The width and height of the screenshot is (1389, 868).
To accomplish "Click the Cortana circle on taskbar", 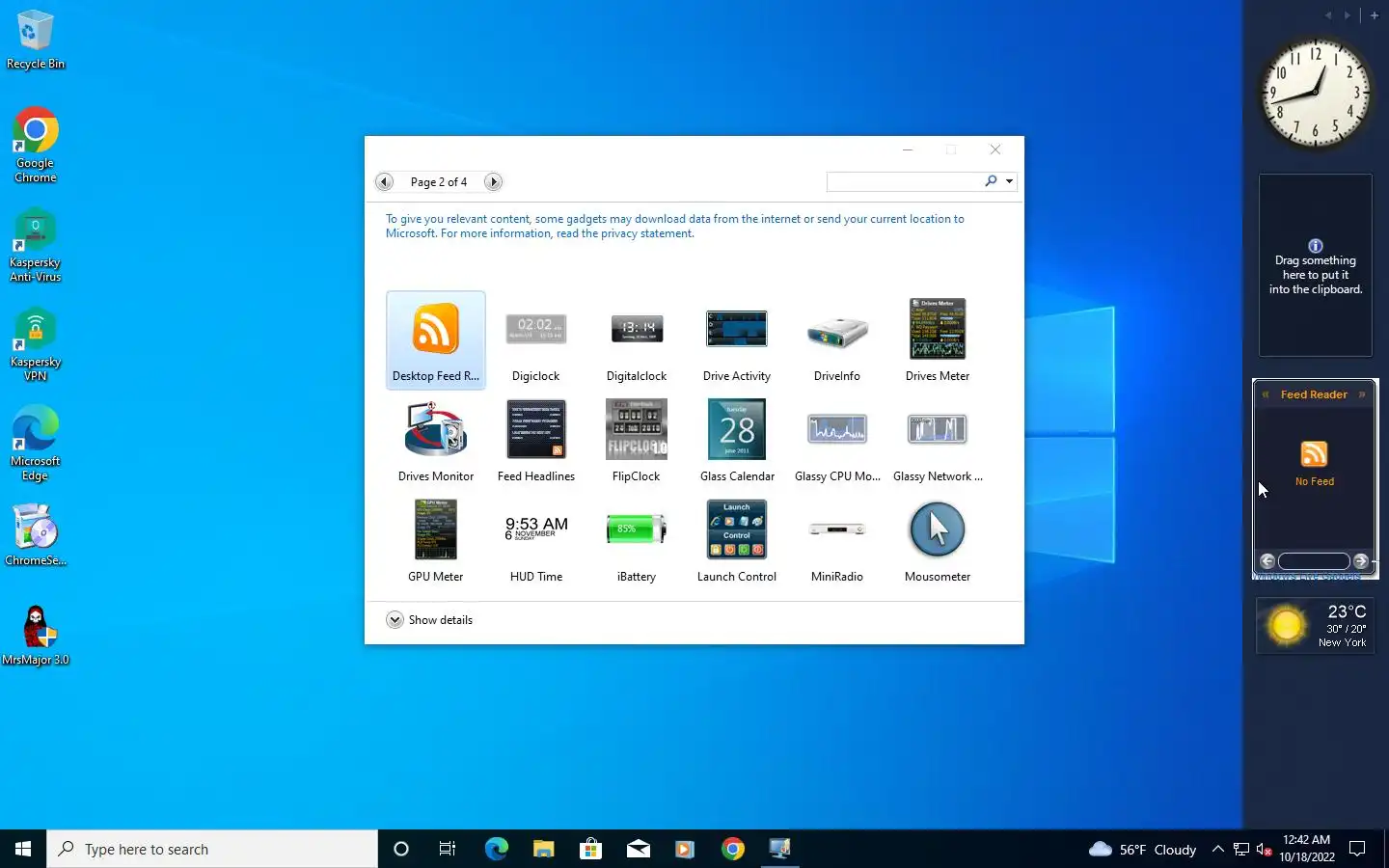I will (401, 849).
